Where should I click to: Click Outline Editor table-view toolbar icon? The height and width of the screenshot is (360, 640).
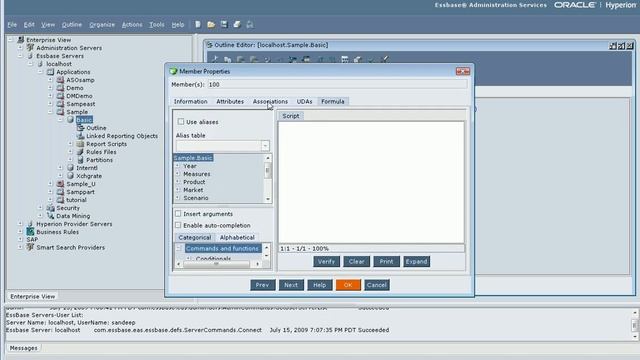[x=345, y=60]
